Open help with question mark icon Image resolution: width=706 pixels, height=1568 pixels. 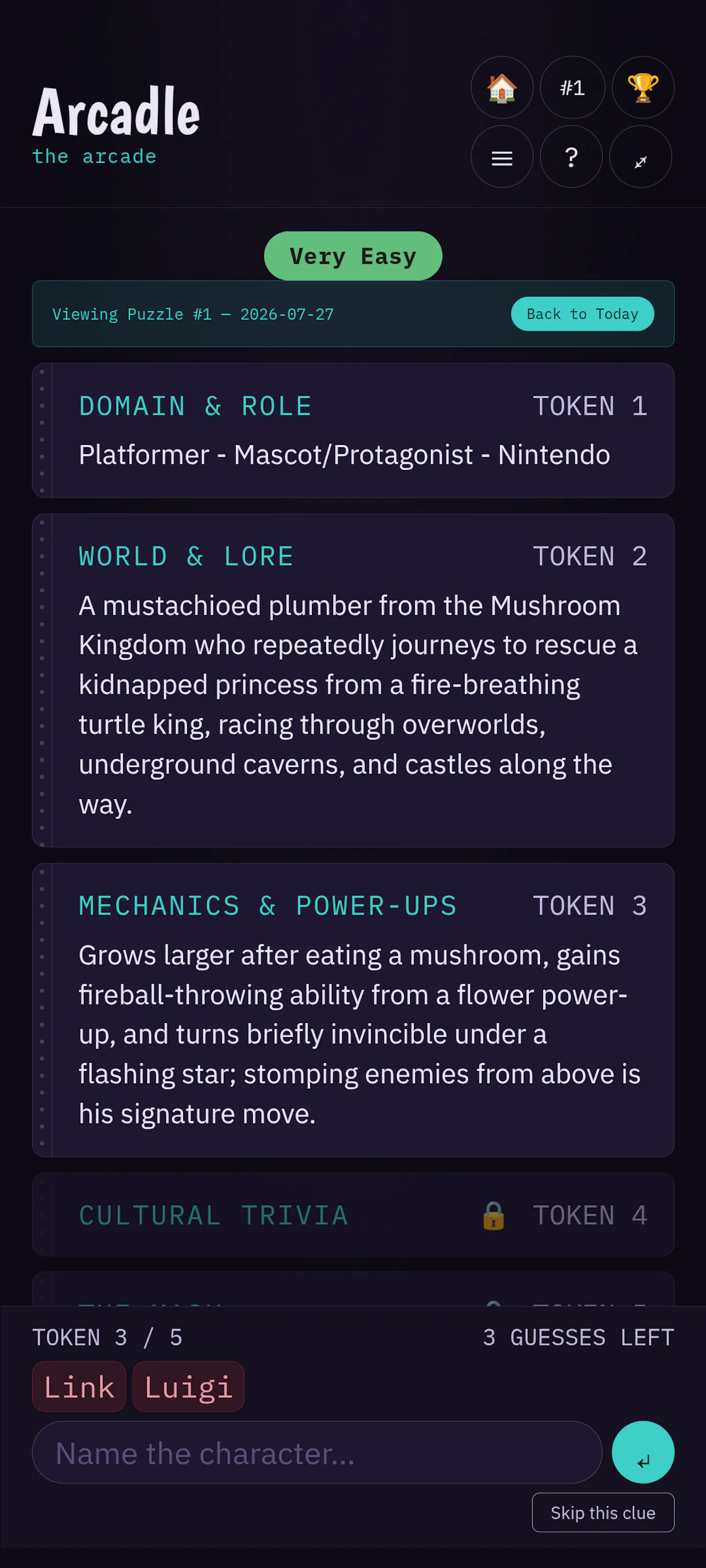571,157
